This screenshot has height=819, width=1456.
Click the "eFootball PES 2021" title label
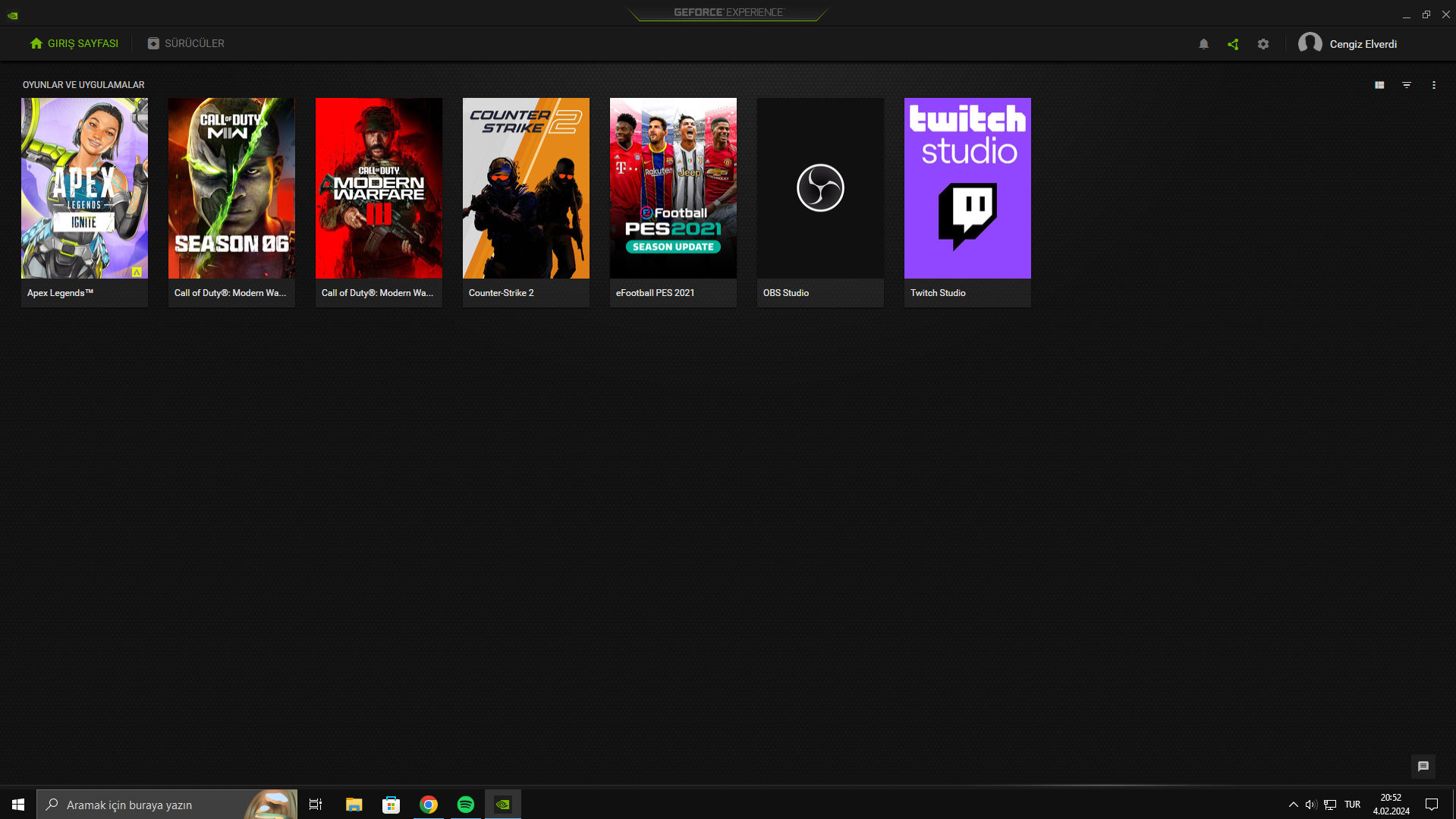tap(655, 293)
